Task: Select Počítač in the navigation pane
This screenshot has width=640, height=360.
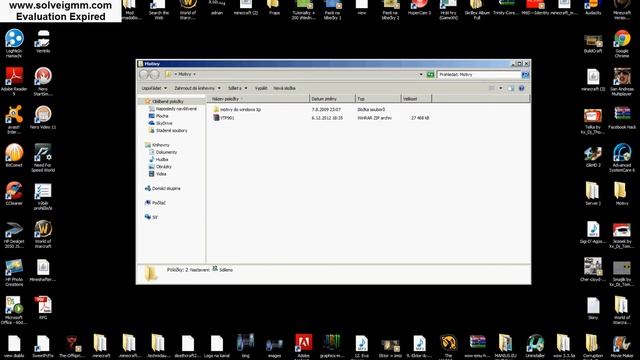Action: (x=155, y=203)
